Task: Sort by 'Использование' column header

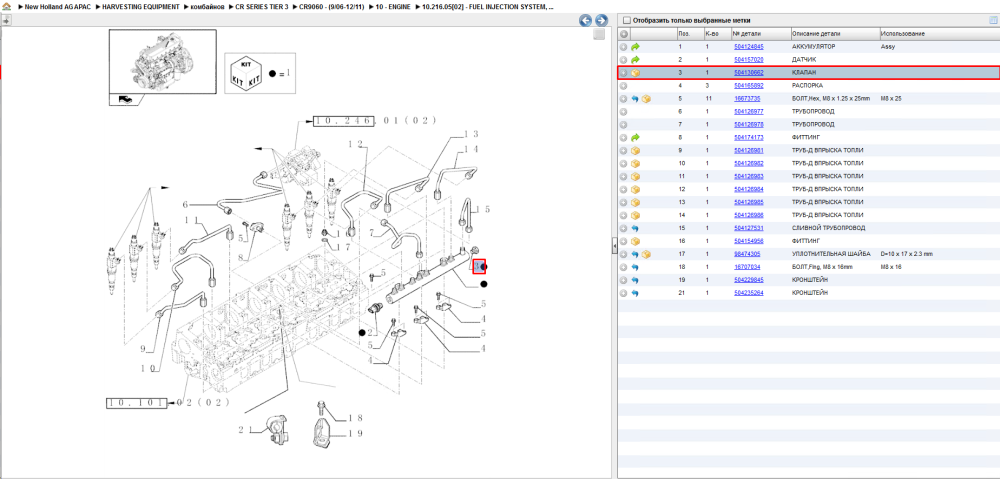Action: click(938, 34)
